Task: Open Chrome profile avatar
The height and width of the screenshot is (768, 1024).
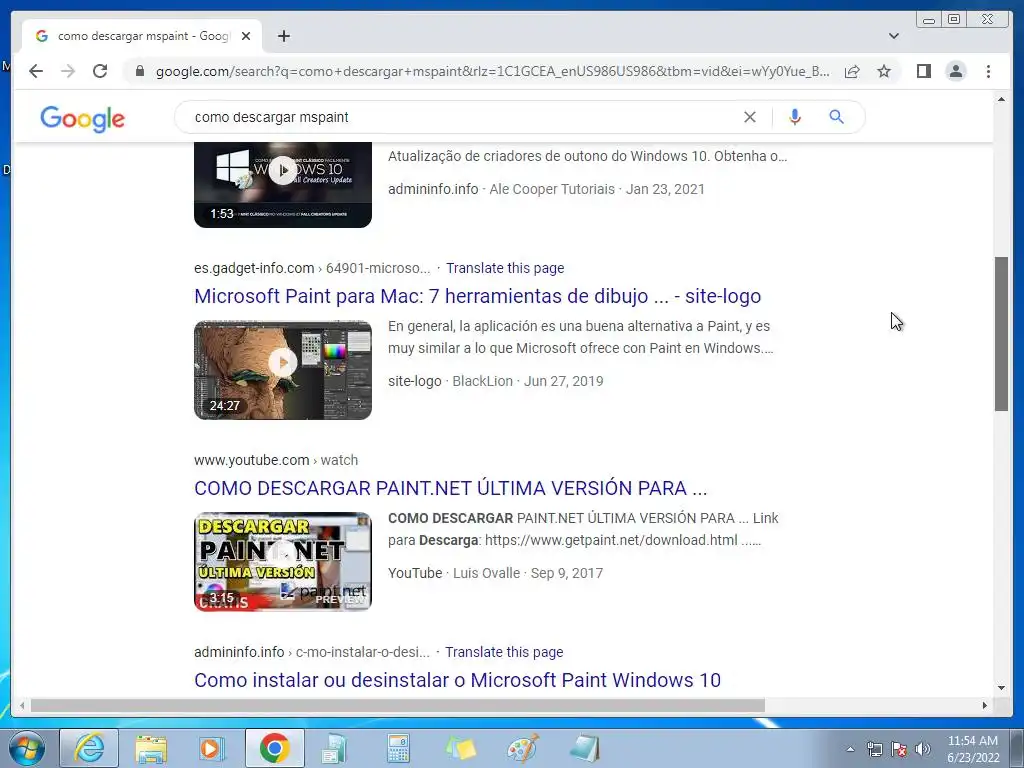Action: tap(955, 71)
